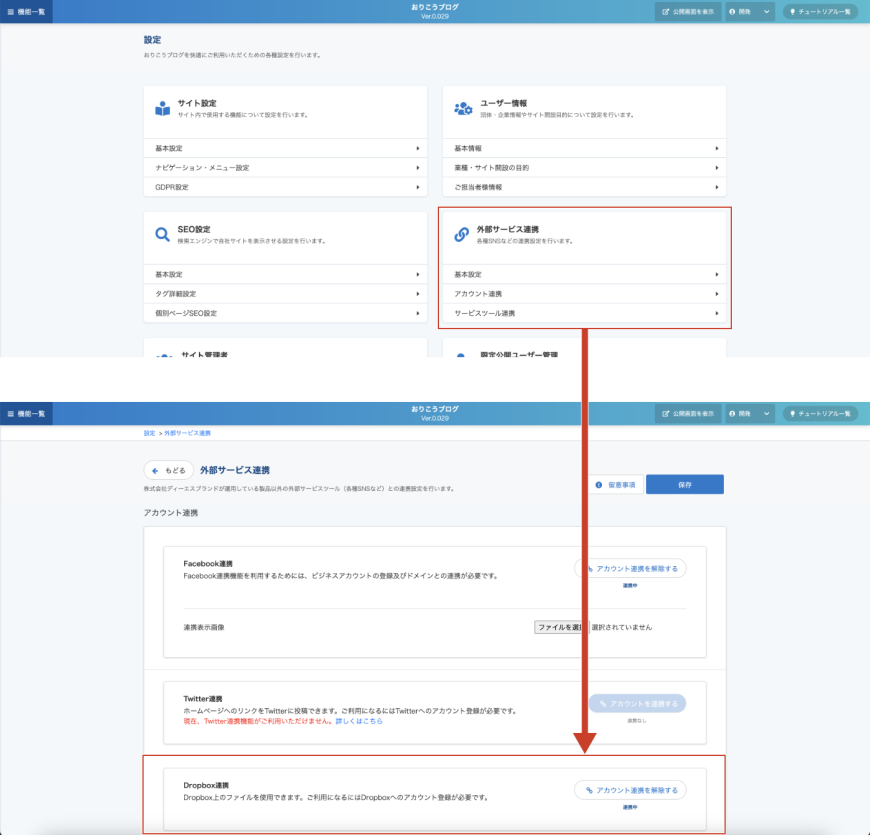
Task: Click the サイト設定 card icon
Action: coord(162,109)
